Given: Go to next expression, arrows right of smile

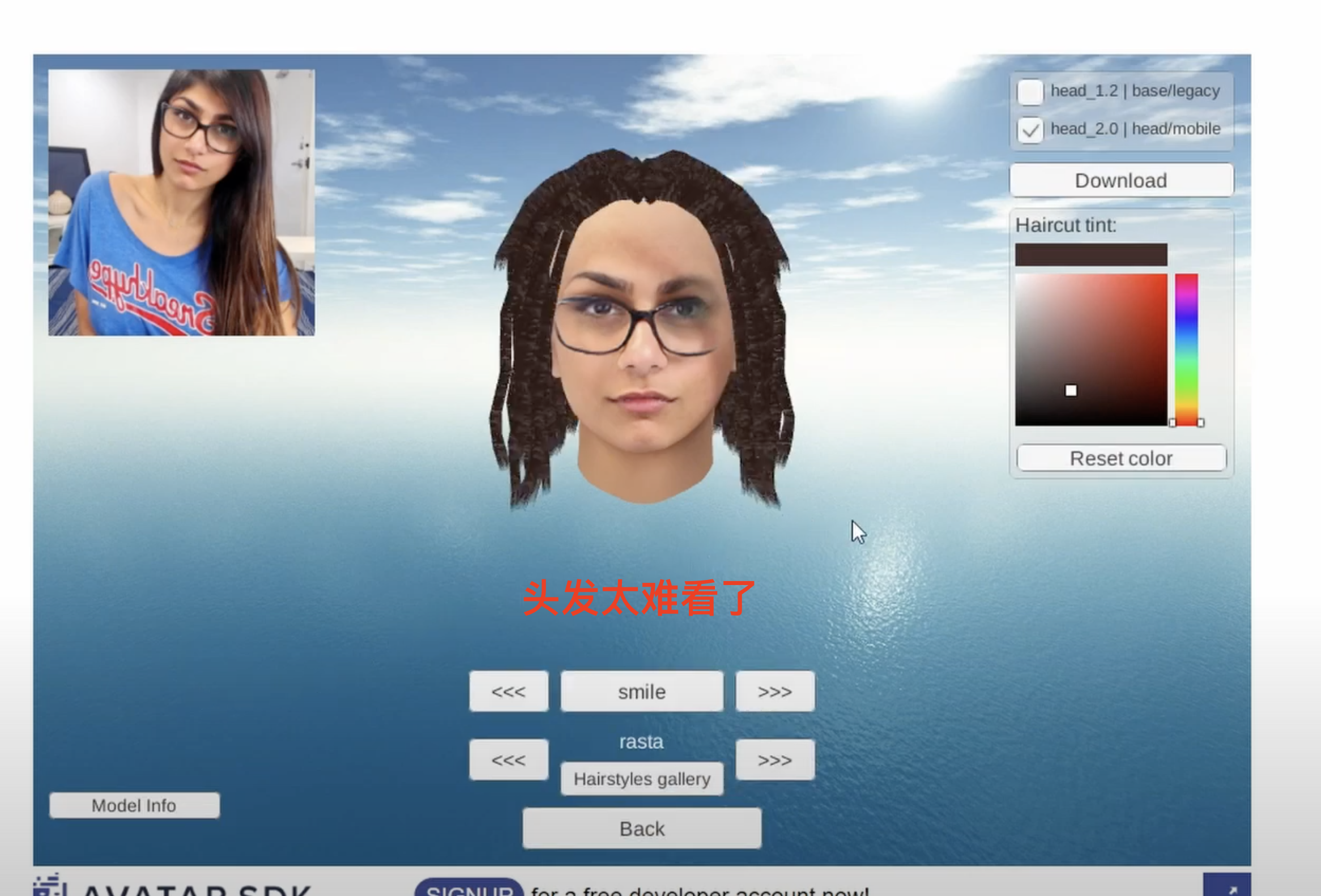Looking at the screenshot, I should [x=774, y=691].
